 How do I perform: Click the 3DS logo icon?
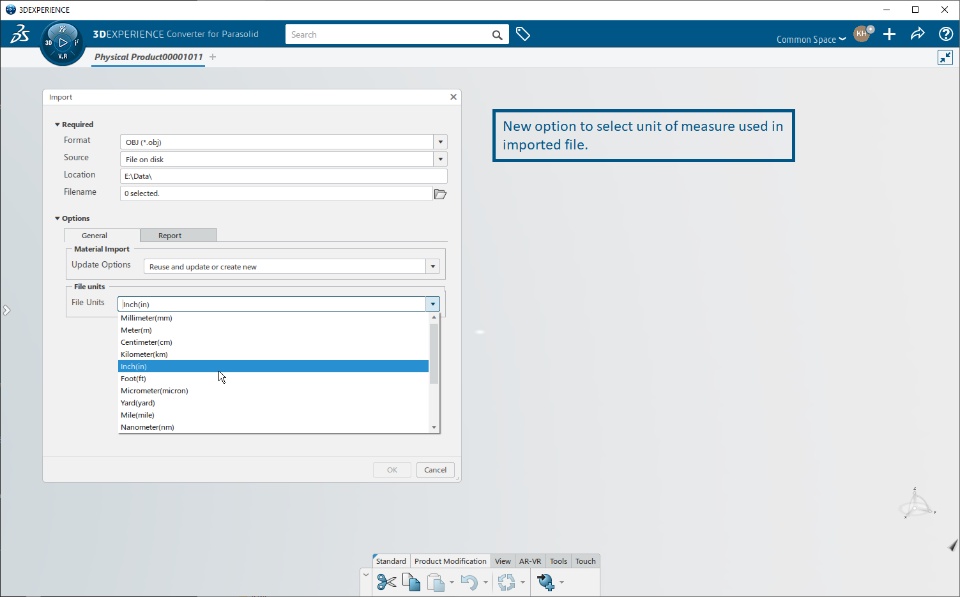[x=20, y=34]
